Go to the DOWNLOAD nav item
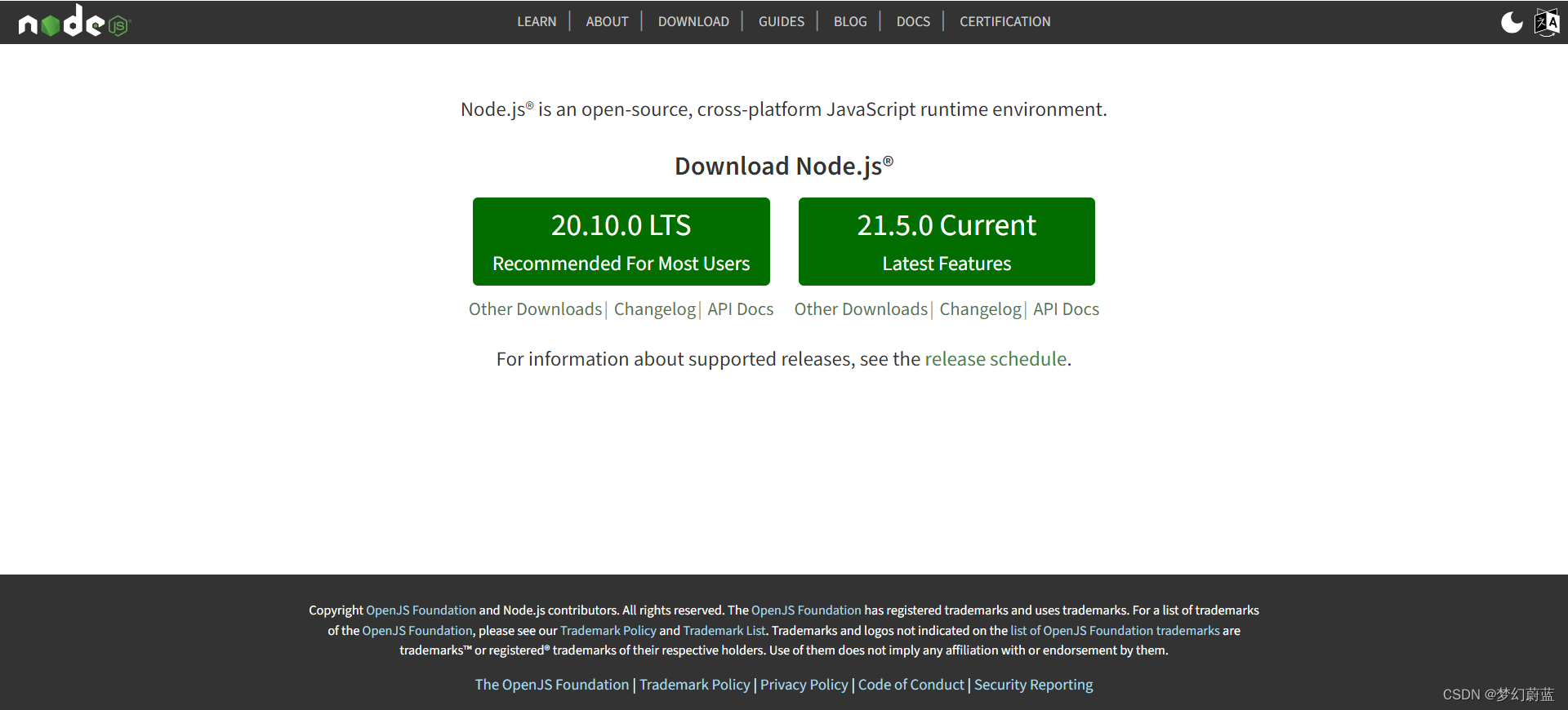Screen dimensions: 1568x710 (x=693, y=22)
